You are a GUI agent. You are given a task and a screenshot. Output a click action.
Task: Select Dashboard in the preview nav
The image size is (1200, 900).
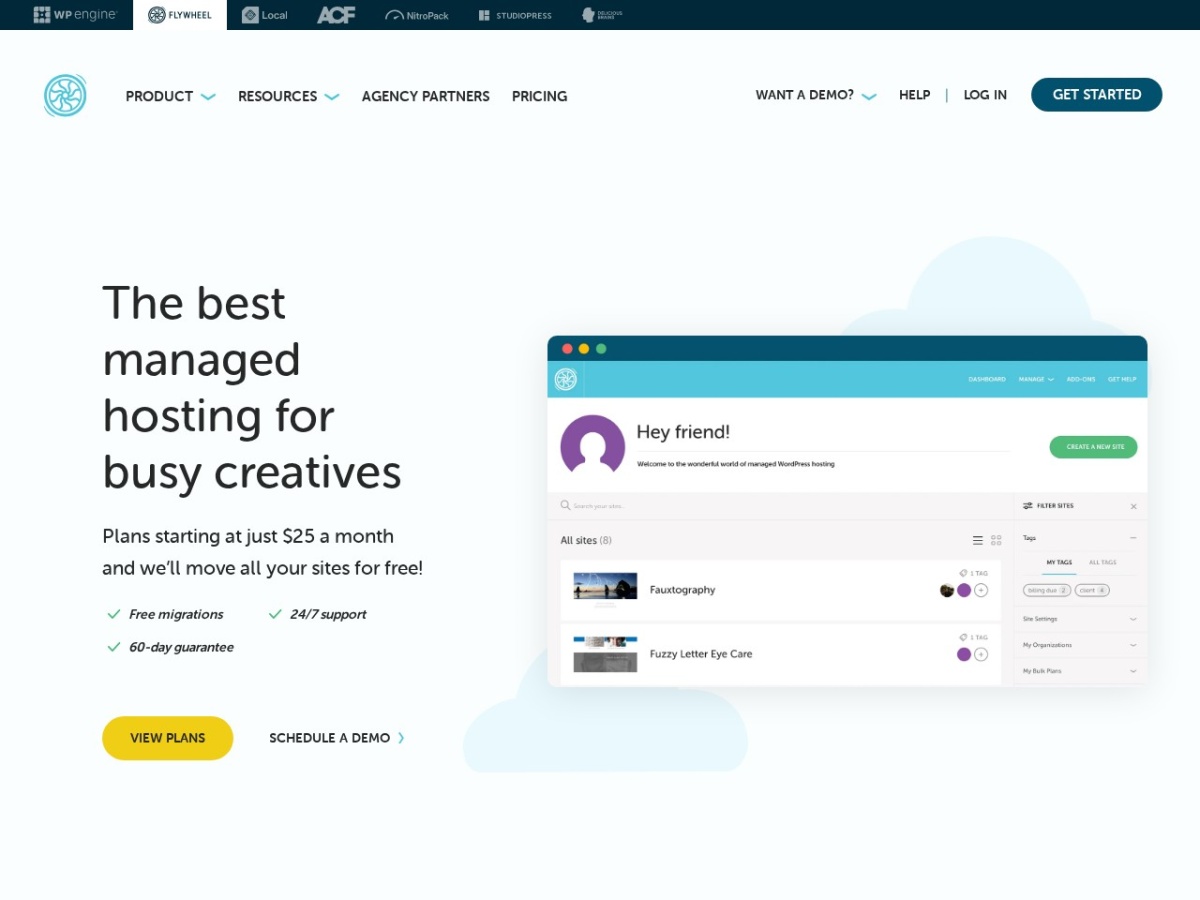(987, 379)
